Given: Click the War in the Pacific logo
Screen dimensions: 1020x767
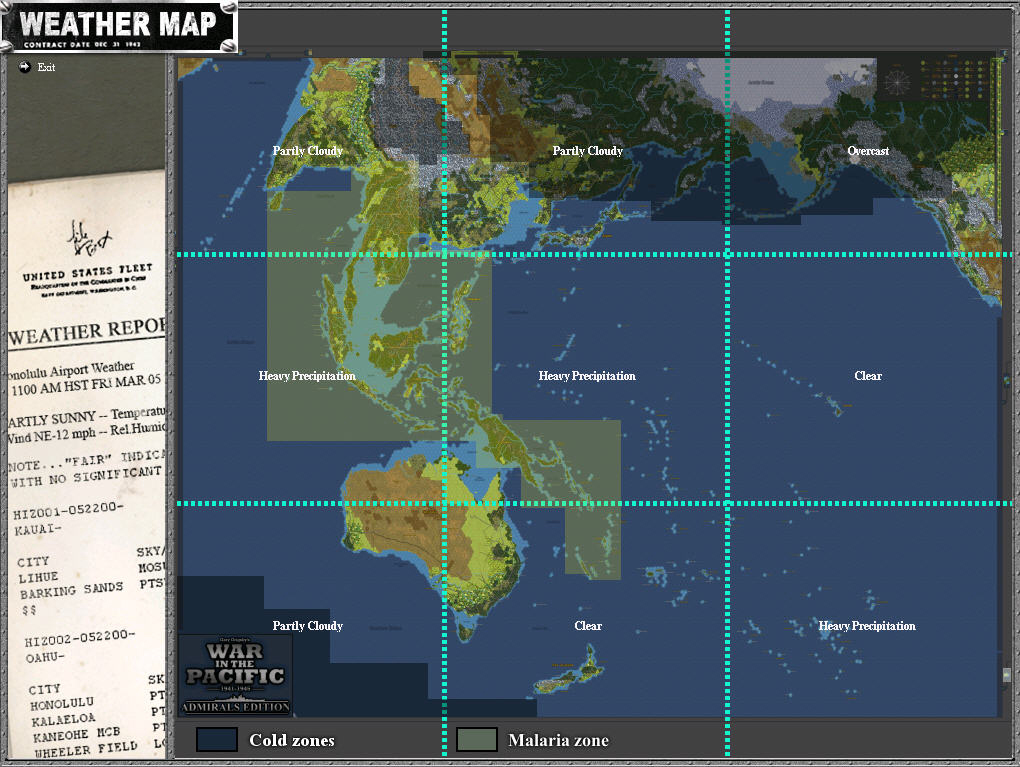Looking at the screenshot, I should [235, 676].
